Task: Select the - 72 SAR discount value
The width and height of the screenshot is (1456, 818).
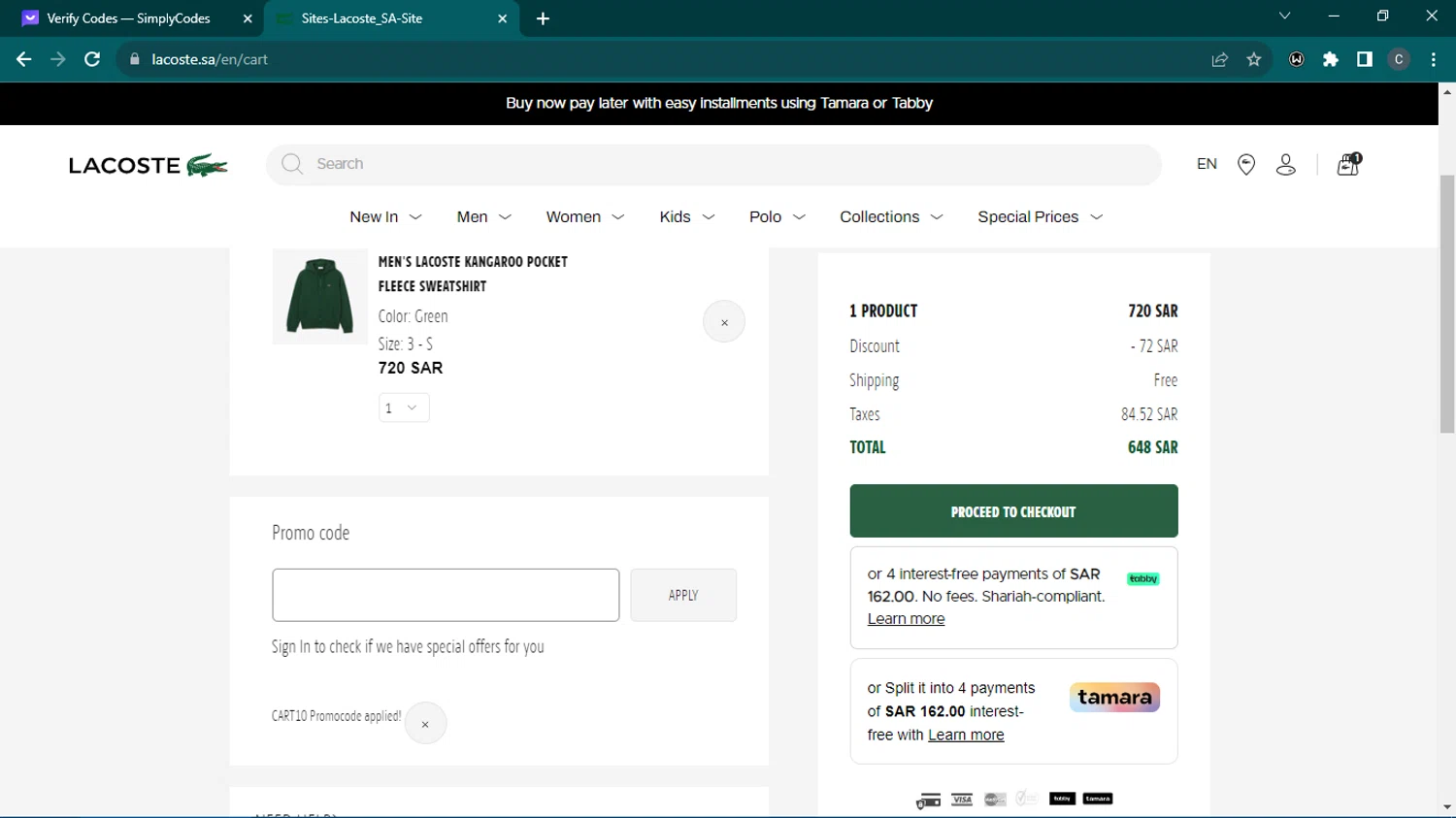Action: pyautogui.click(x=1154, y=346)
